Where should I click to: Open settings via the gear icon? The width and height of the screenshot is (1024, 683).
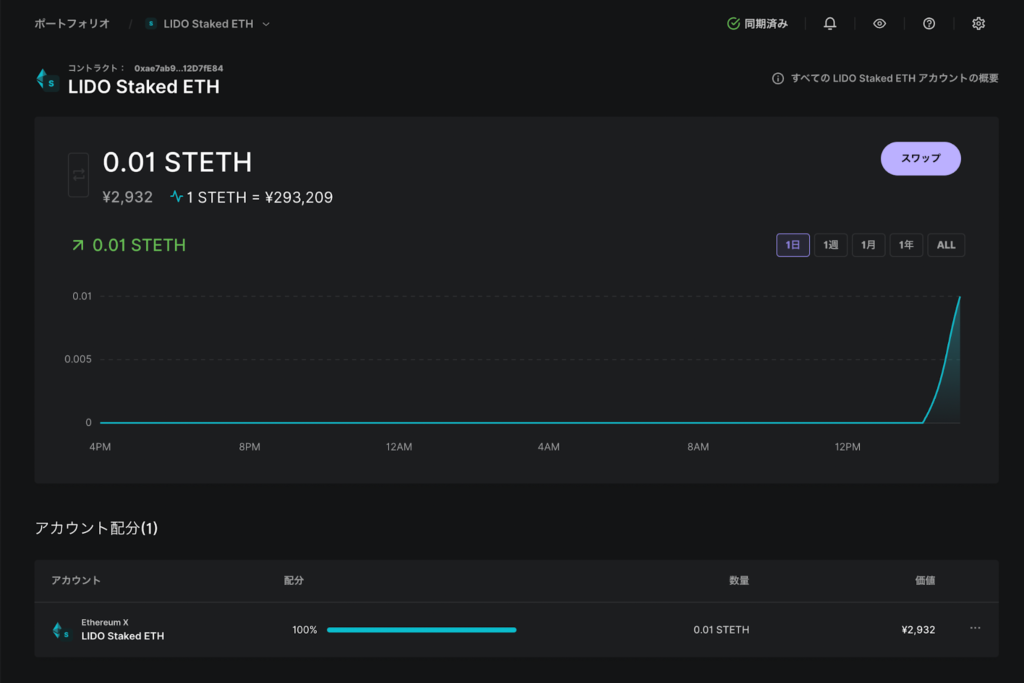(x=978, y=24)
